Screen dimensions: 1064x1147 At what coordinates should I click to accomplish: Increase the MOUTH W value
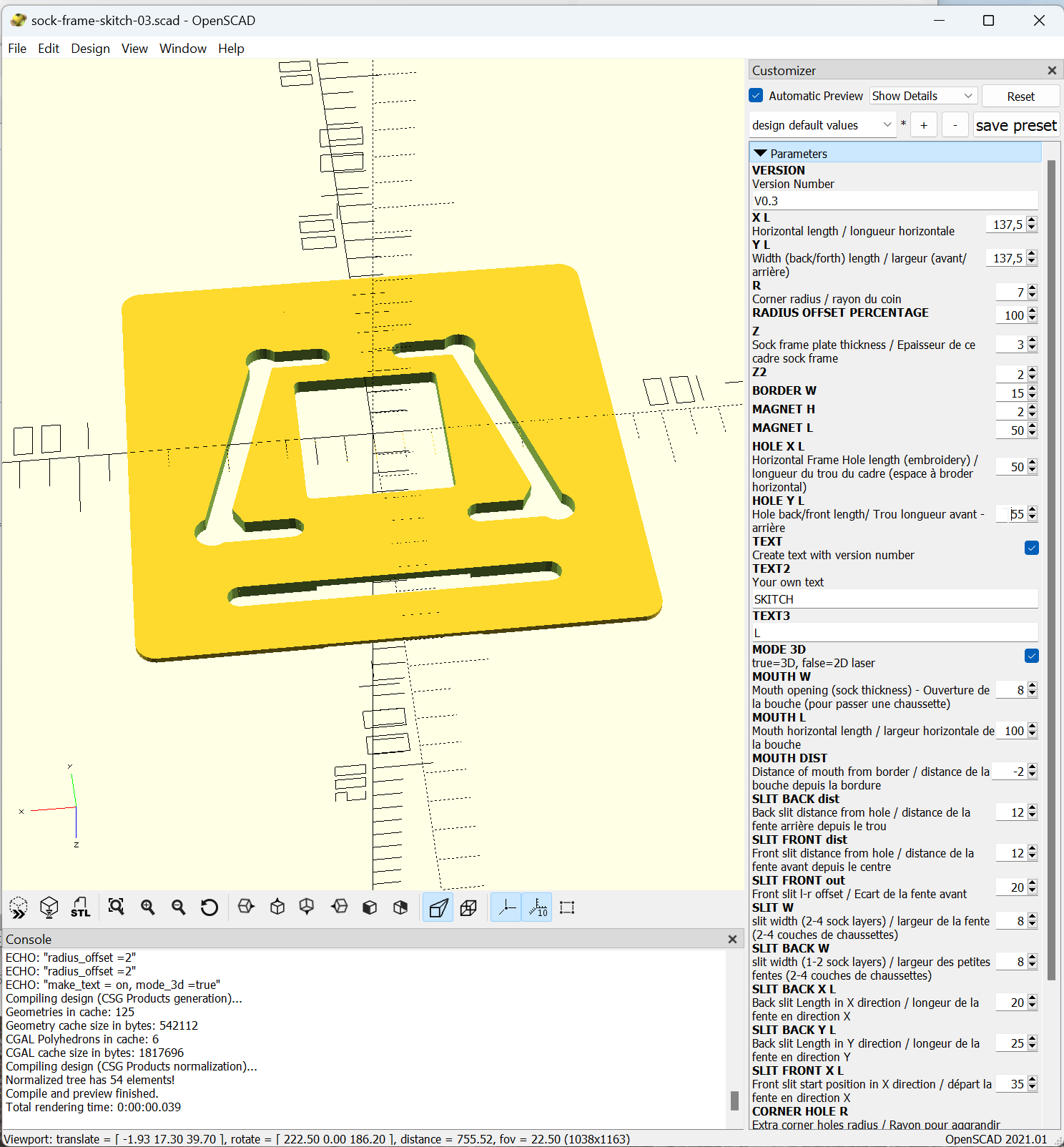(x=1032, y=686)
